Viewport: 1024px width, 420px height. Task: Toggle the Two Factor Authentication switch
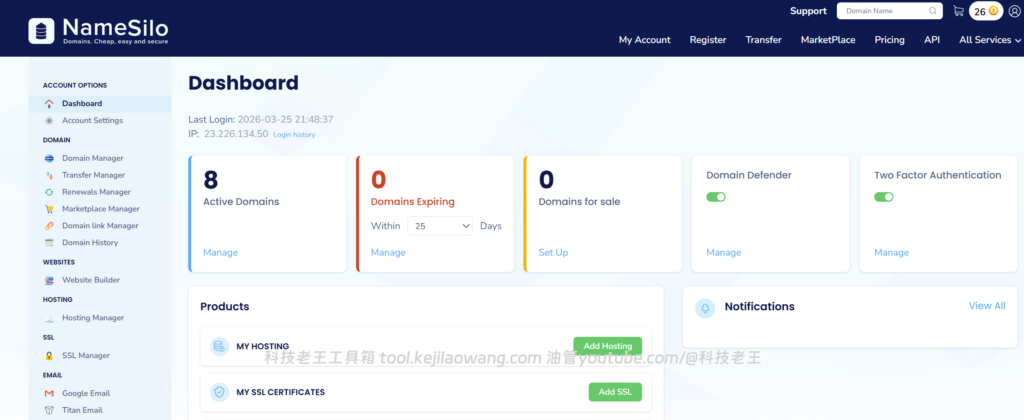click(x=884, y=197)
